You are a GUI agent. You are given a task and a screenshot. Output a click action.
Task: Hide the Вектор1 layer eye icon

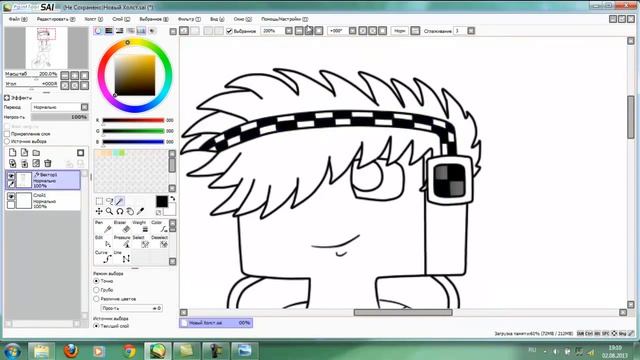(11, 176)
